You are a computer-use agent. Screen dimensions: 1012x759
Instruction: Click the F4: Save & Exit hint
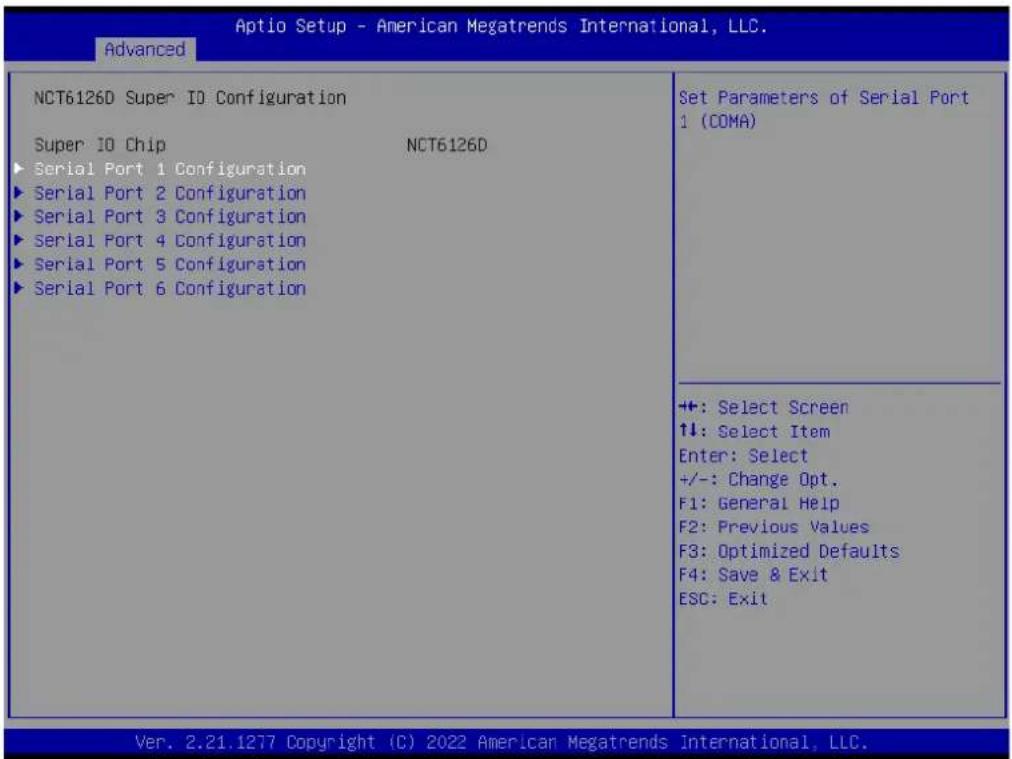[753, 575]
